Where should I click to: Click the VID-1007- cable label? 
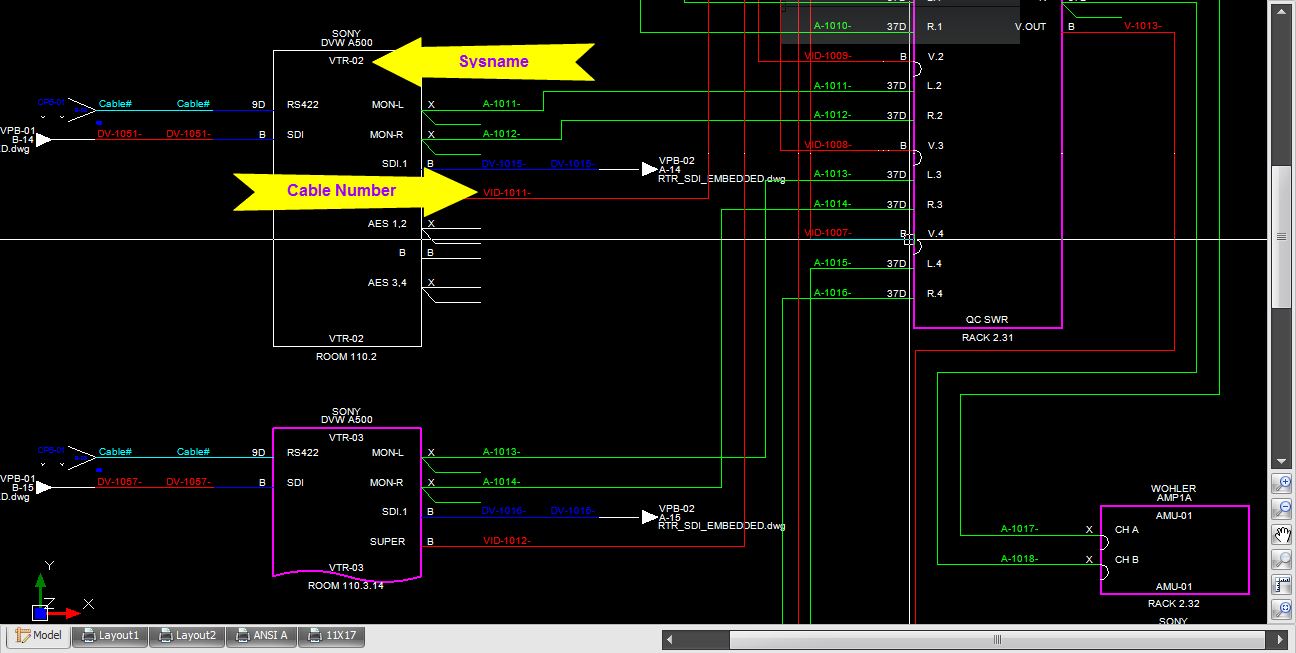tap(828, 233)
